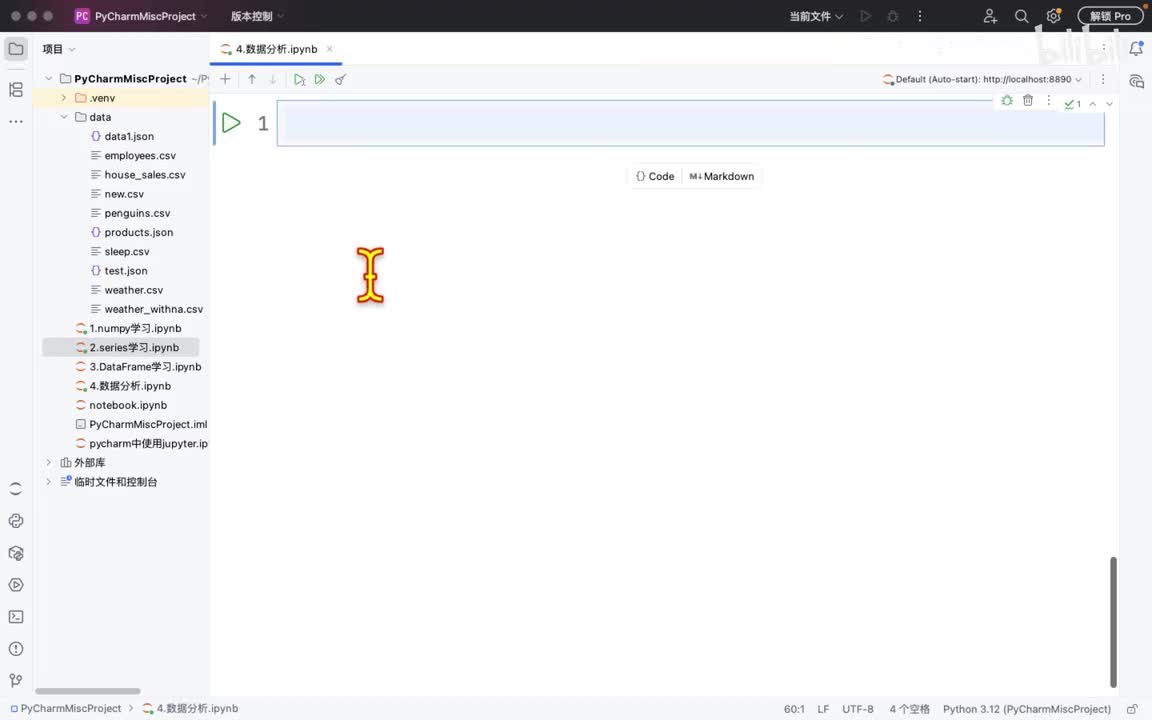
Task: Open the Git version control tool window
Action: 15,680
